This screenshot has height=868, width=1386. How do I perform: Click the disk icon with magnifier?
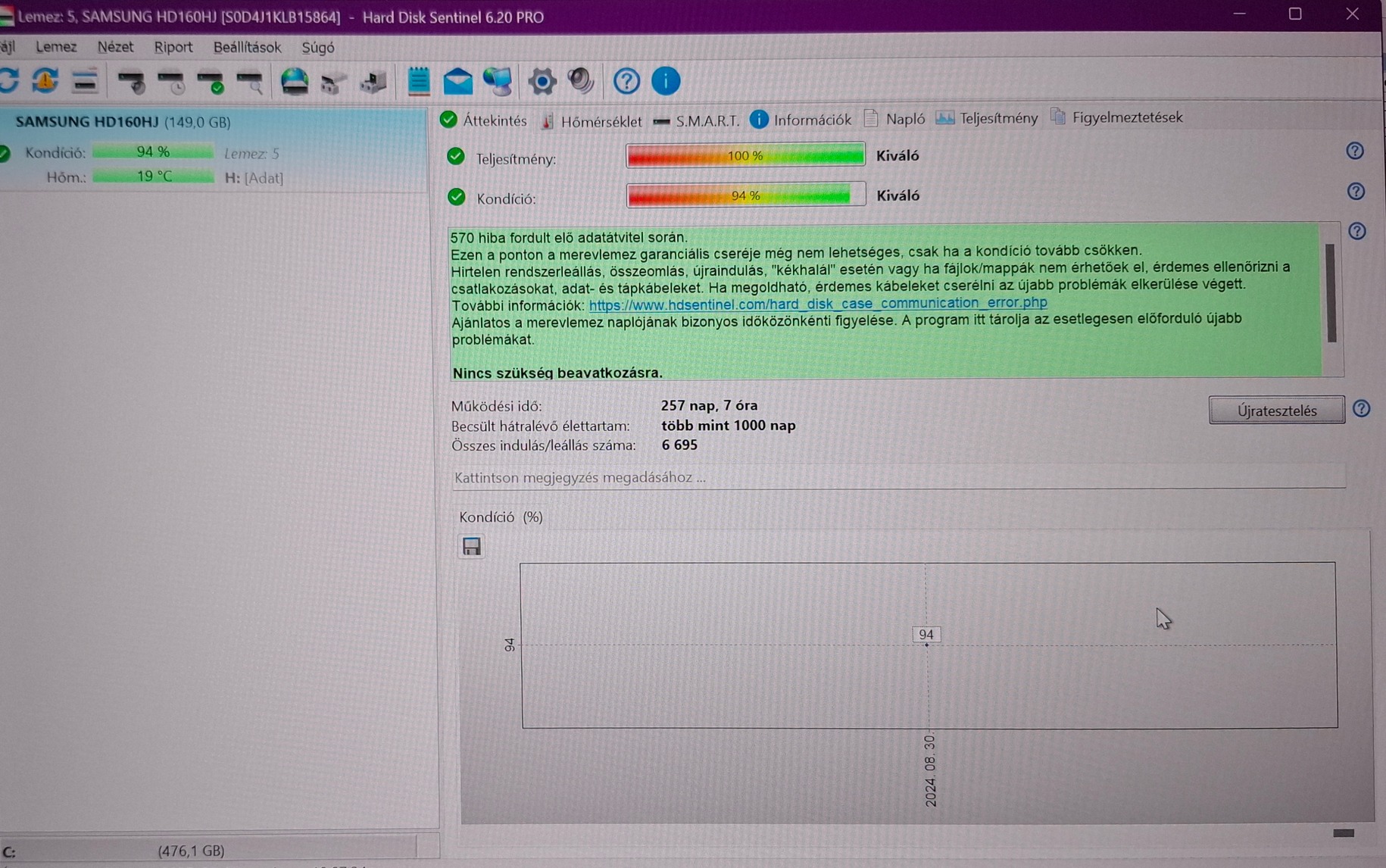coord(250,82)
